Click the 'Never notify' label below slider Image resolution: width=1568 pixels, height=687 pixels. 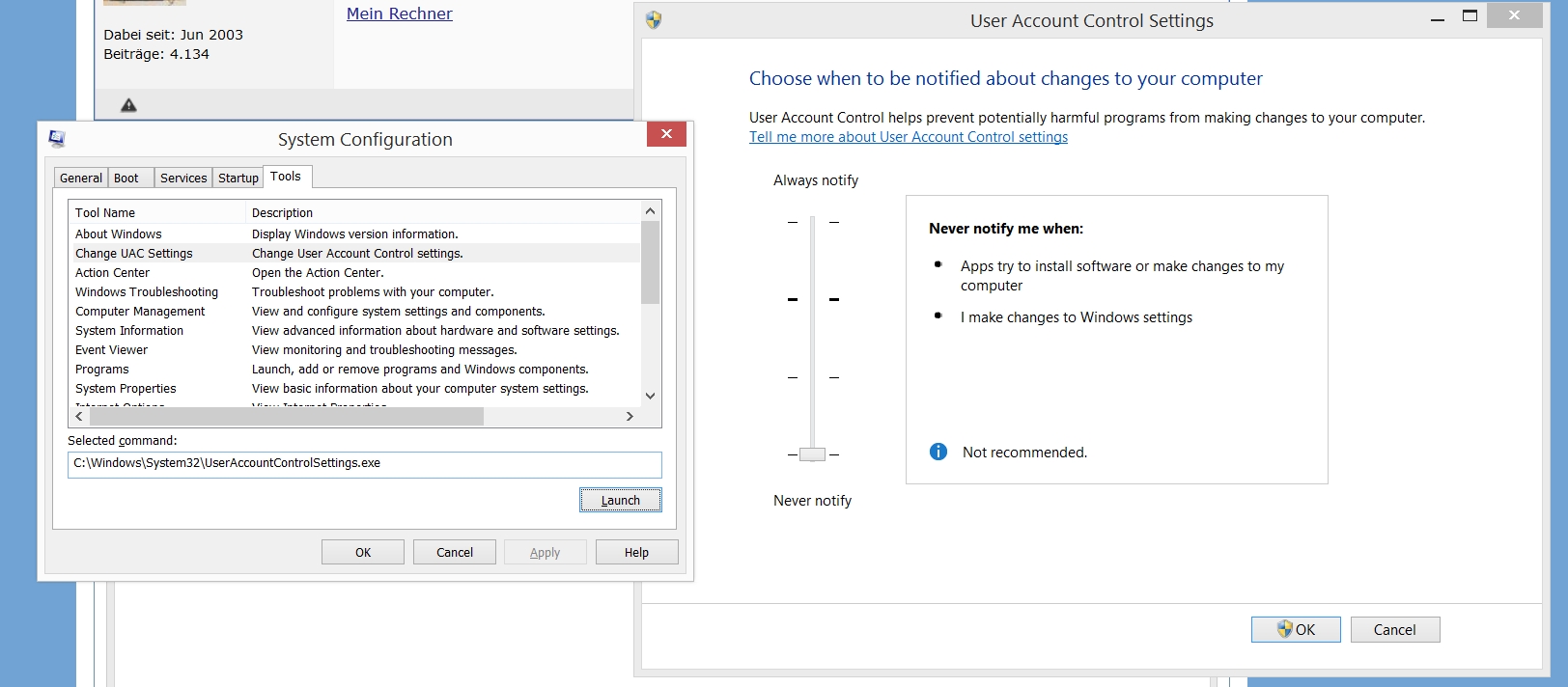coord(813,500)
